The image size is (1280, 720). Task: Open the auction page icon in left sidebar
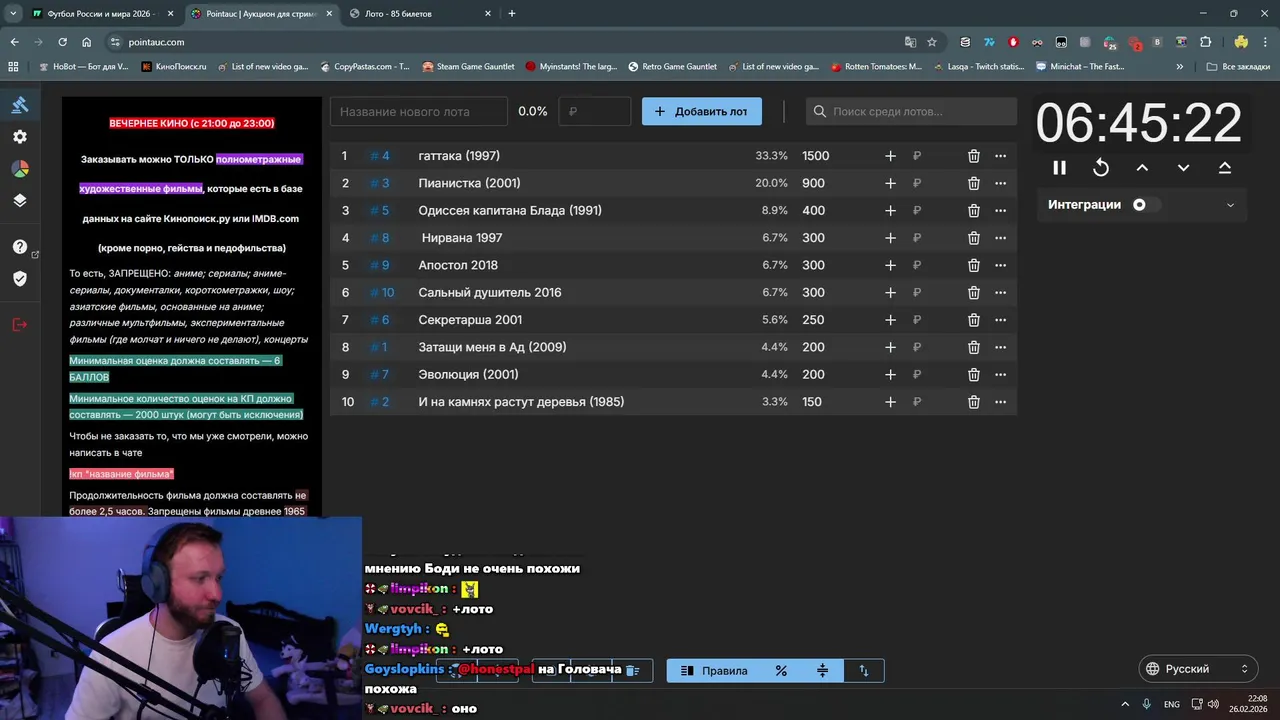tap(20, 104)
